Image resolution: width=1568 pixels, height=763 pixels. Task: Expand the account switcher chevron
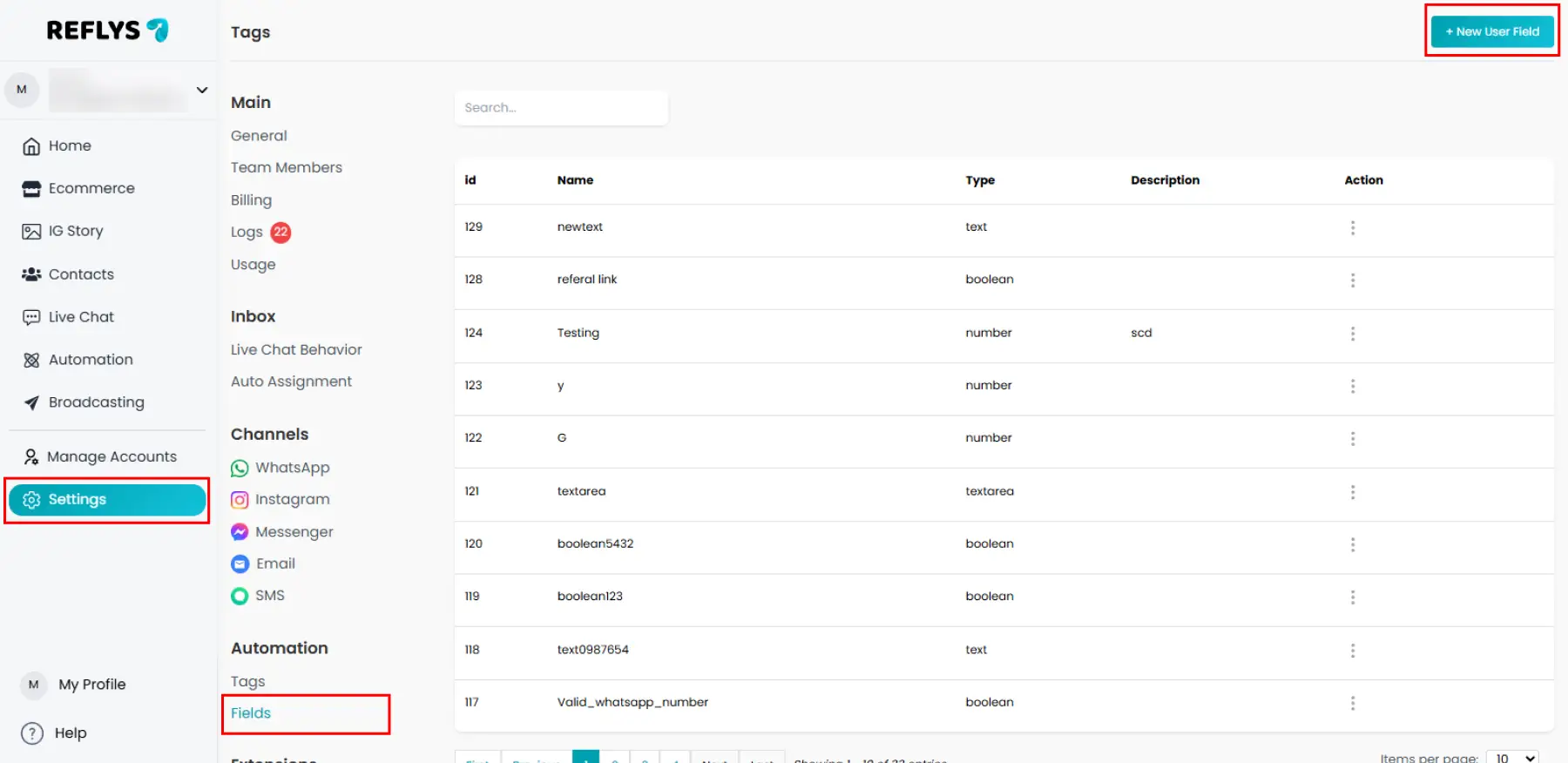(202, 90)
